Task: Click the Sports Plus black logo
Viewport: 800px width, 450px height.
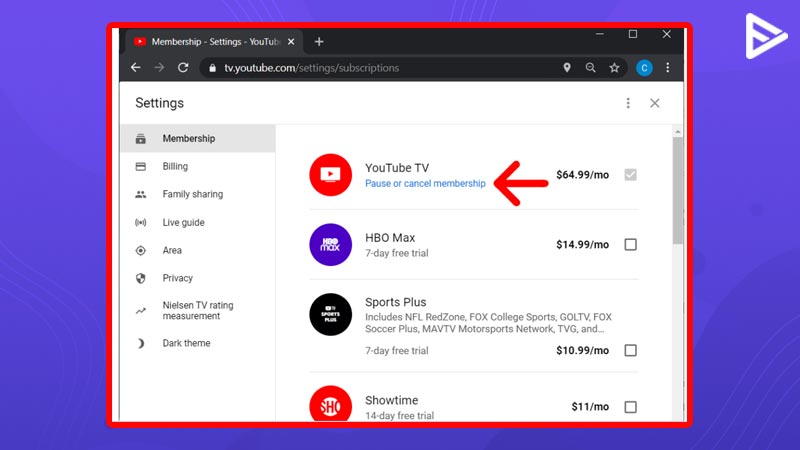Action: (331, 314)
